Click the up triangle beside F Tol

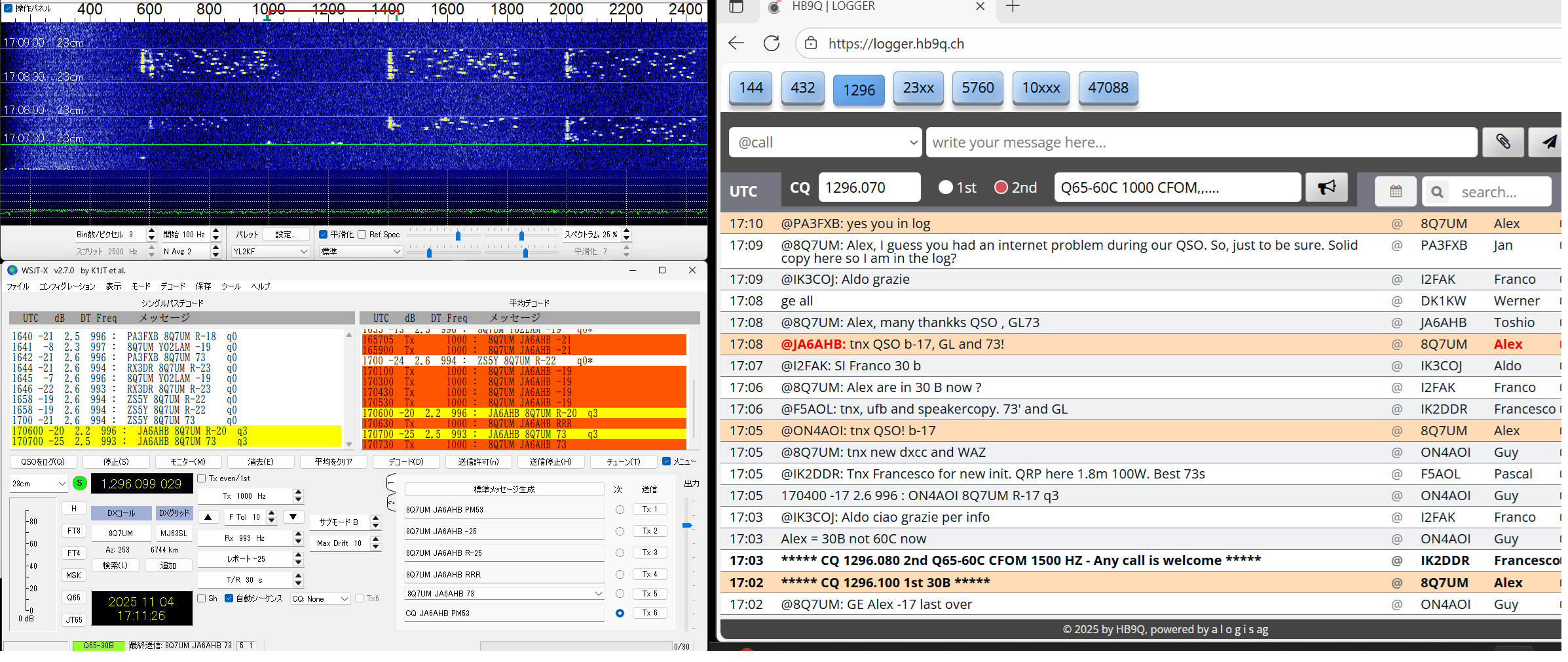208,517
